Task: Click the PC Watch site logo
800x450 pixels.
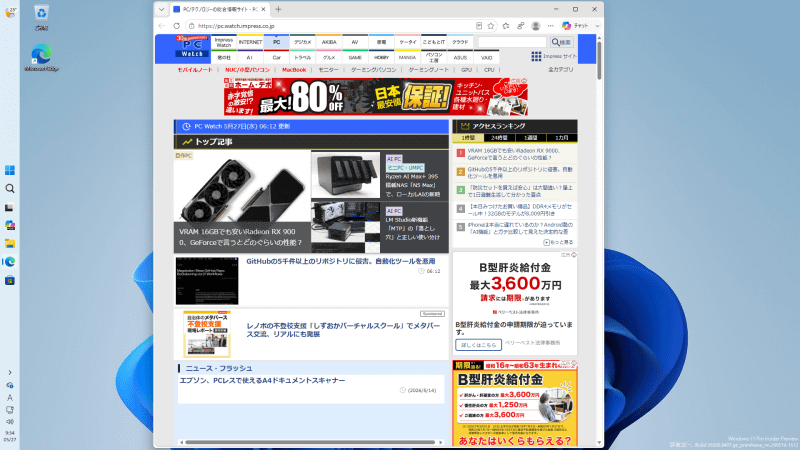Action: click(192, 46)
